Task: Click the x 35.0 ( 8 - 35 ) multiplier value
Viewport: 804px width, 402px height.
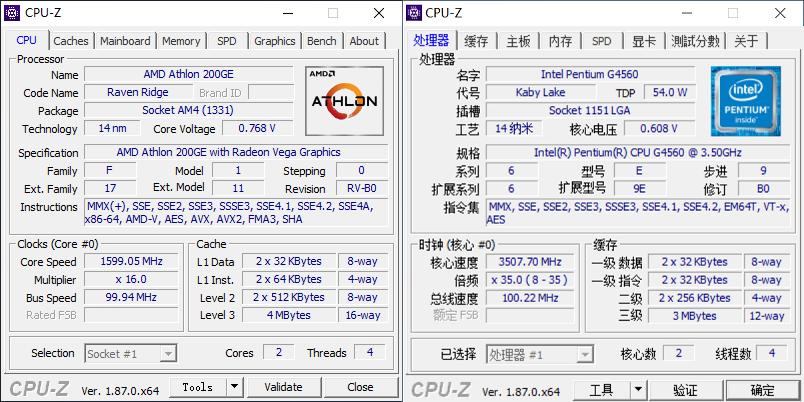Action: point(530,280)
